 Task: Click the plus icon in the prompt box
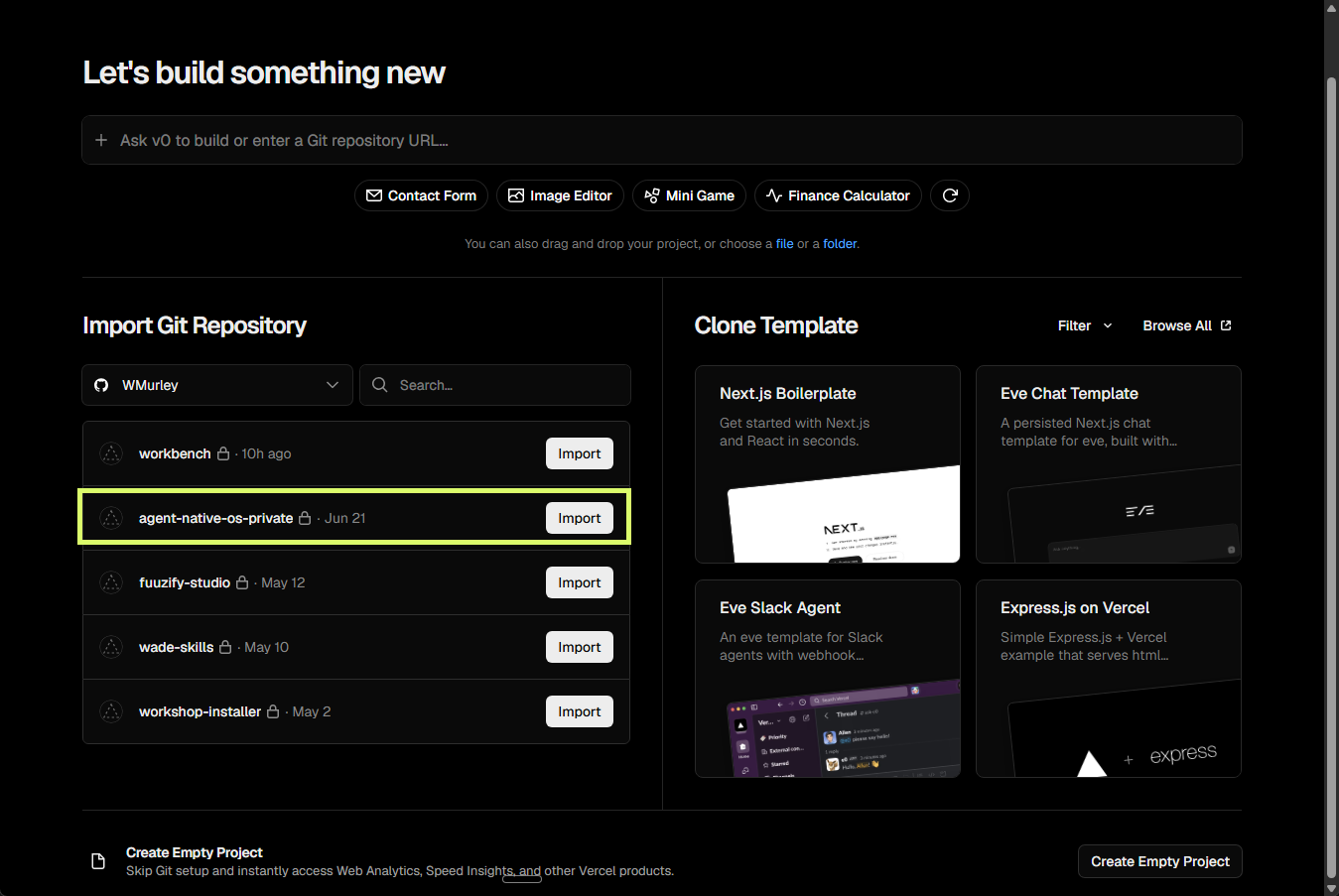tap(101, 140)
